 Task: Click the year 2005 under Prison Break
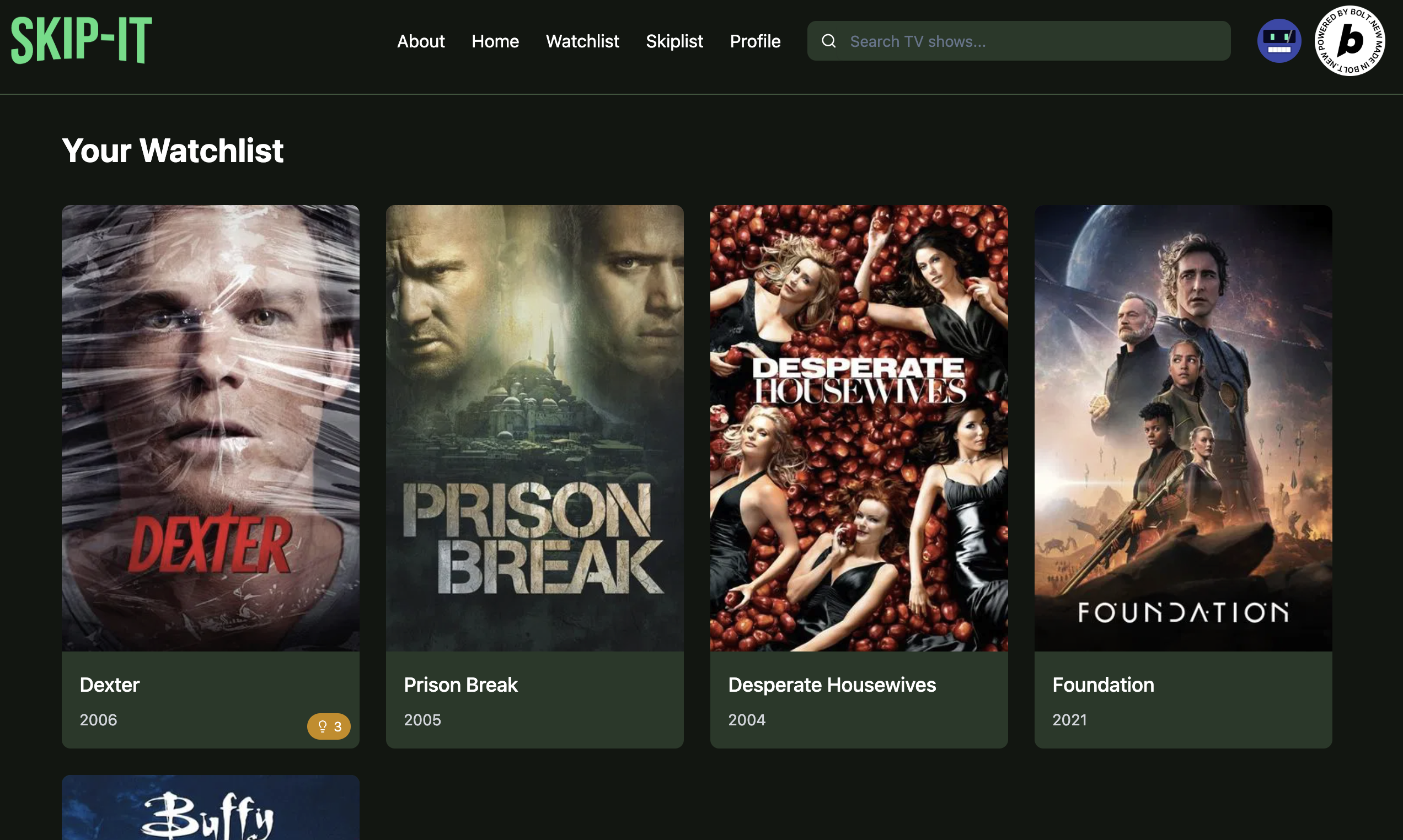[422, 720]
